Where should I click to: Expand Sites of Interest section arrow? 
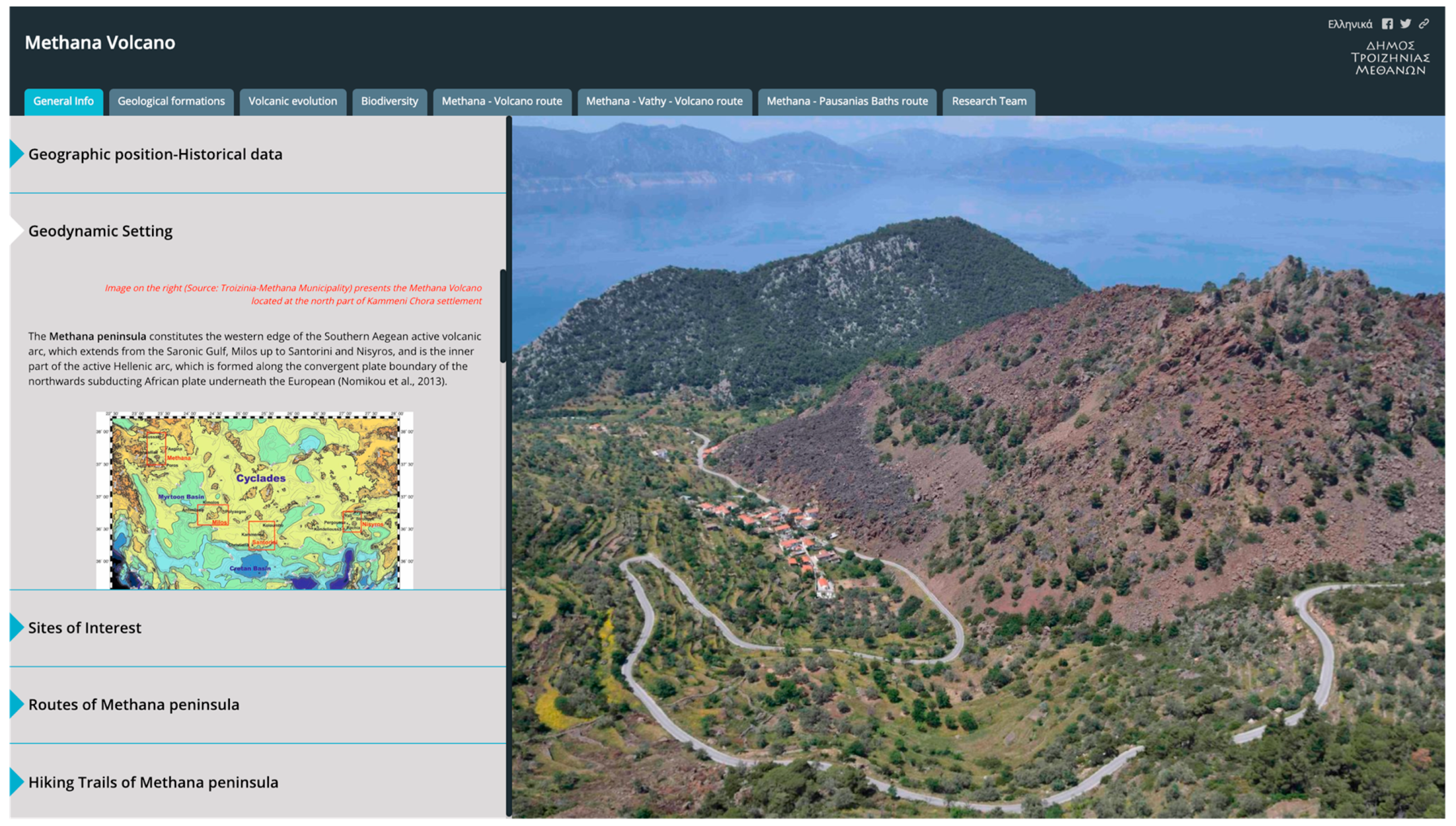pos(17,627)
